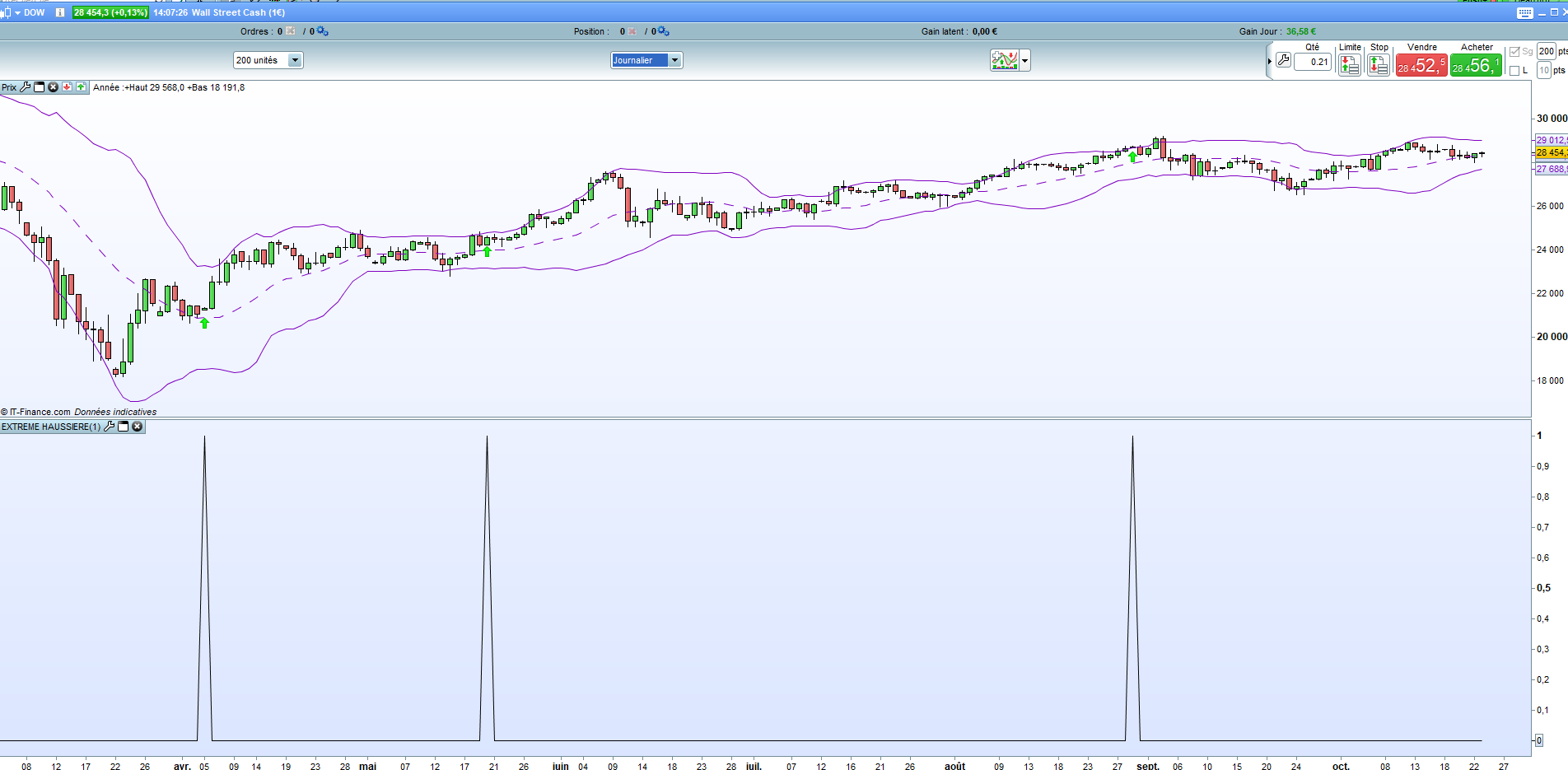Toggle the L checkbox
The width and height of the screenshot is (1568, 770).
click(x=1514, y=71)
